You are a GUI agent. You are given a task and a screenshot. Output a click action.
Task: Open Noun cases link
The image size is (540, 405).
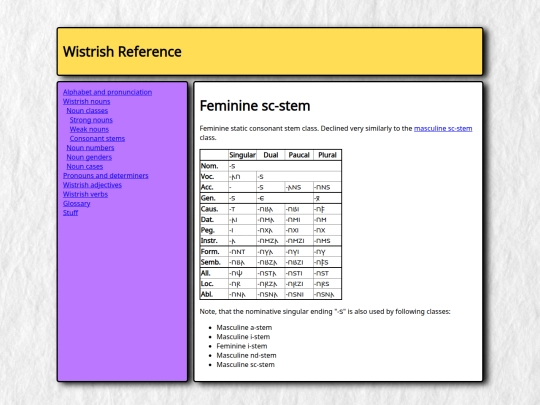85,166
